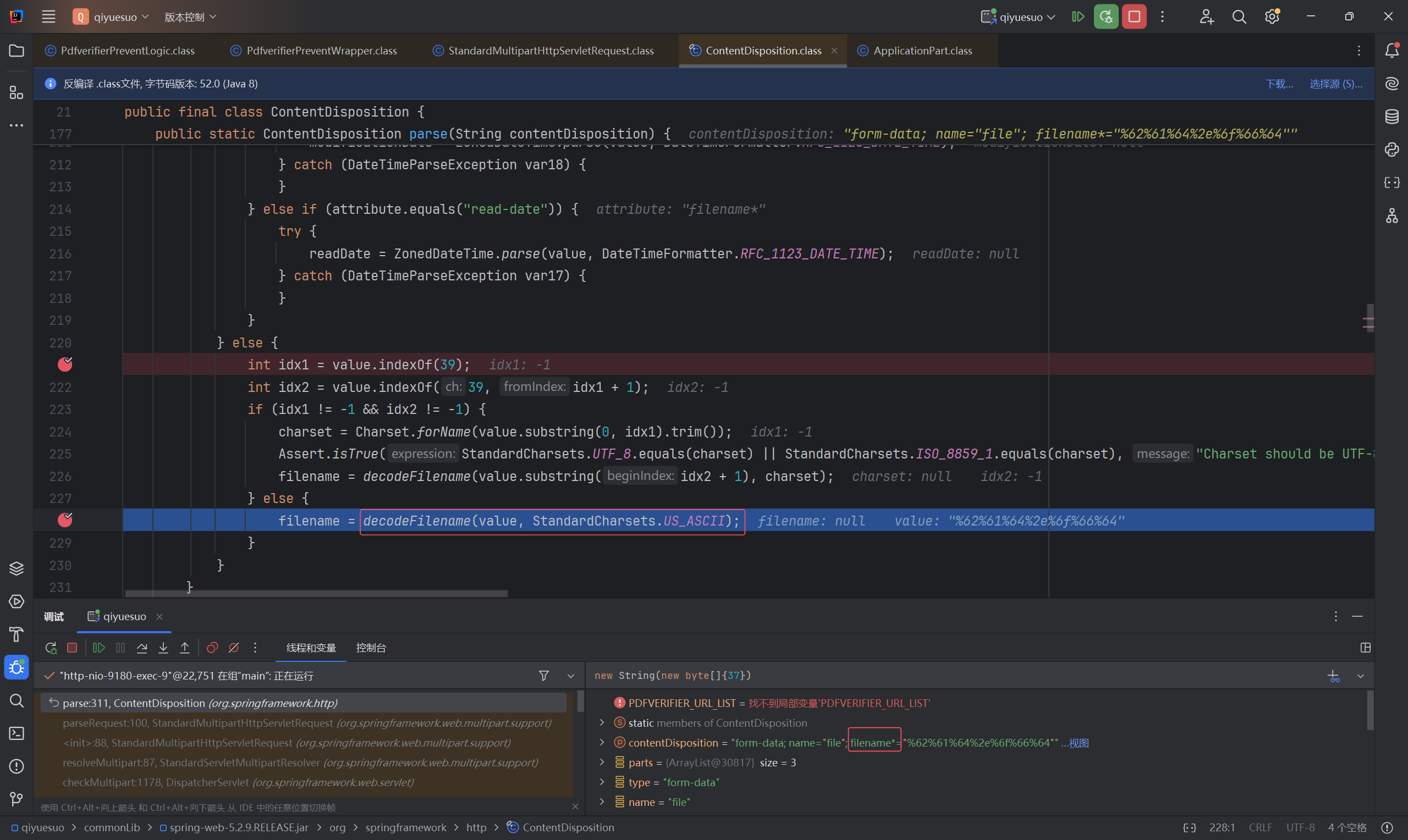Toggle breakpoint at line 221

click(65, 364)
